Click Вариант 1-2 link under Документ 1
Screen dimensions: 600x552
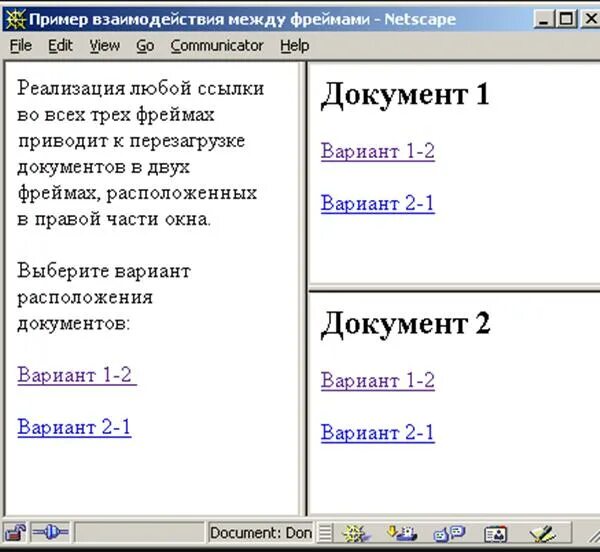coord(378,151)
